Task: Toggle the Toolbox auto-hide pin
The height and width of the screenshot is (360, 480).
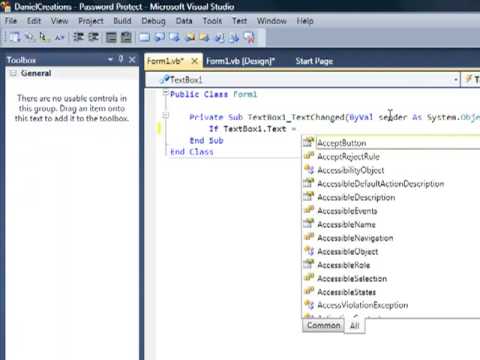Action: pos(121,59)
